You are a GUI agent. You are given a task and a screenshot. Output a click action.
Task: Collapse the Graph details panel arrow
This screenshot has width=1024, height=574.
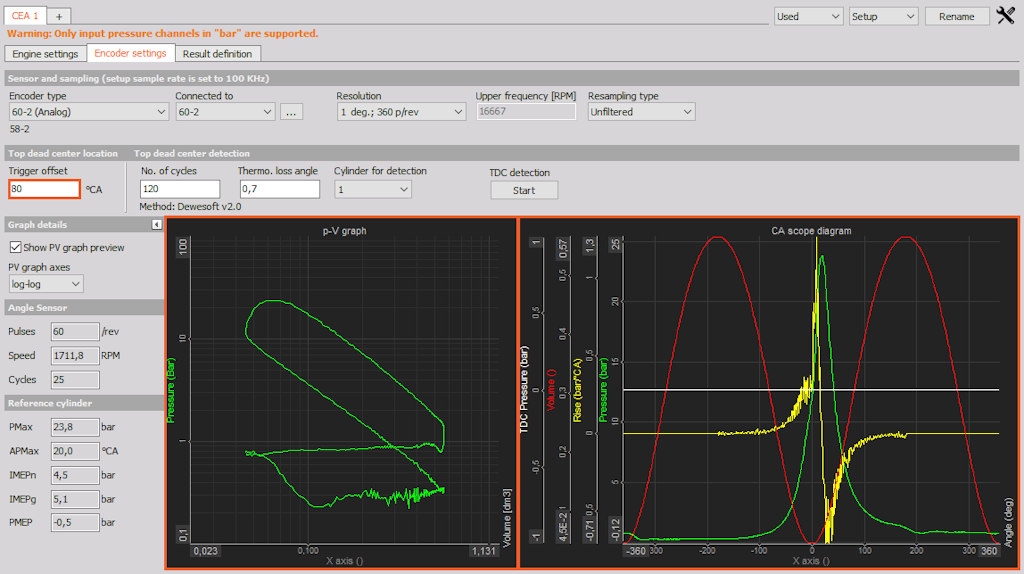coord(157,225)
